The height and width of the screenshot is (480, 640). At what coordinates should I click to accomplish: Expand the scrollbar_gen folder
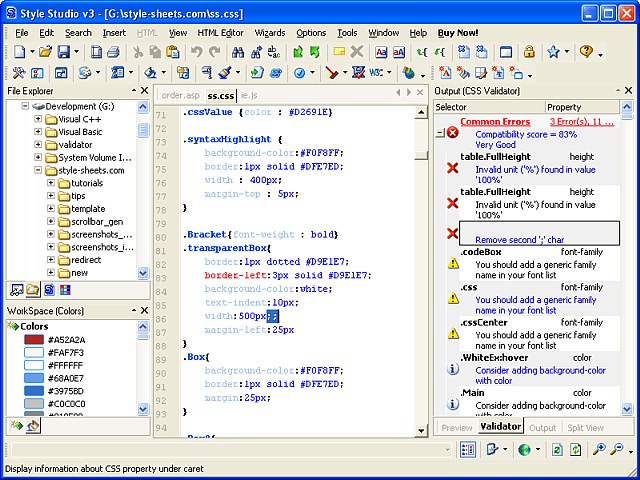point(51,221)
